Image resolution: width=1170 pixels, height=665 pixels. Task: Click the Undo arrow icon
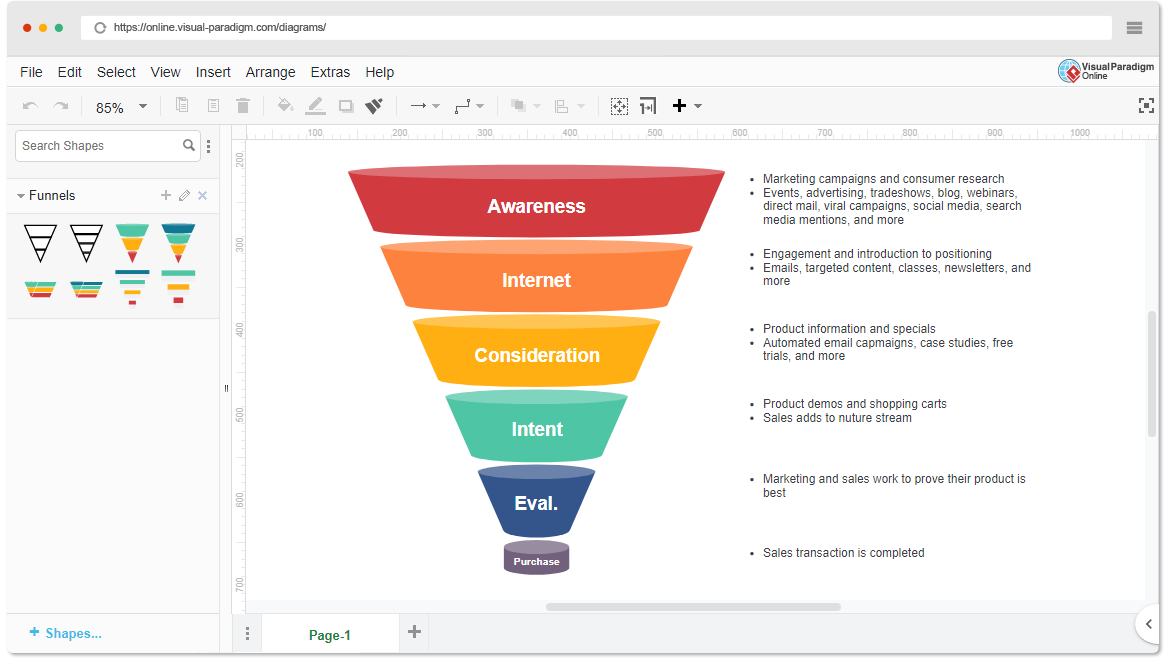coord(31,106)
